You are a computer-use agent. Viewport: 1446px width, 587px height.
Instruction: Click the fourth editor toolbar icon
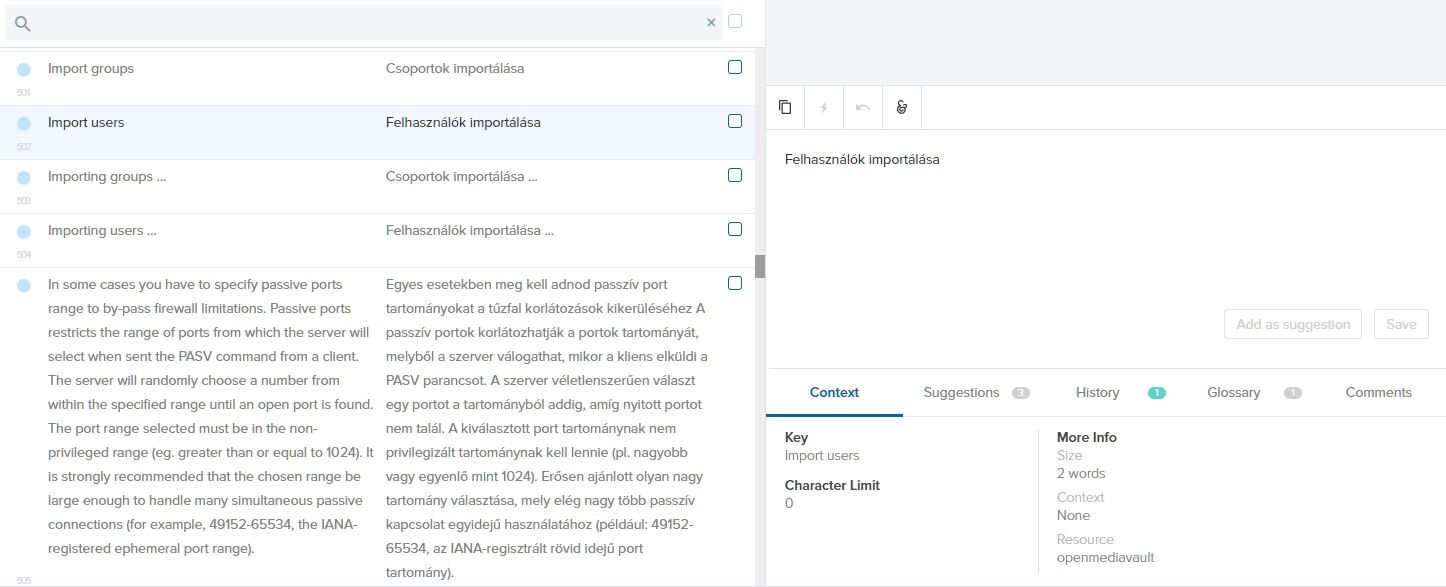click(902, 107)
